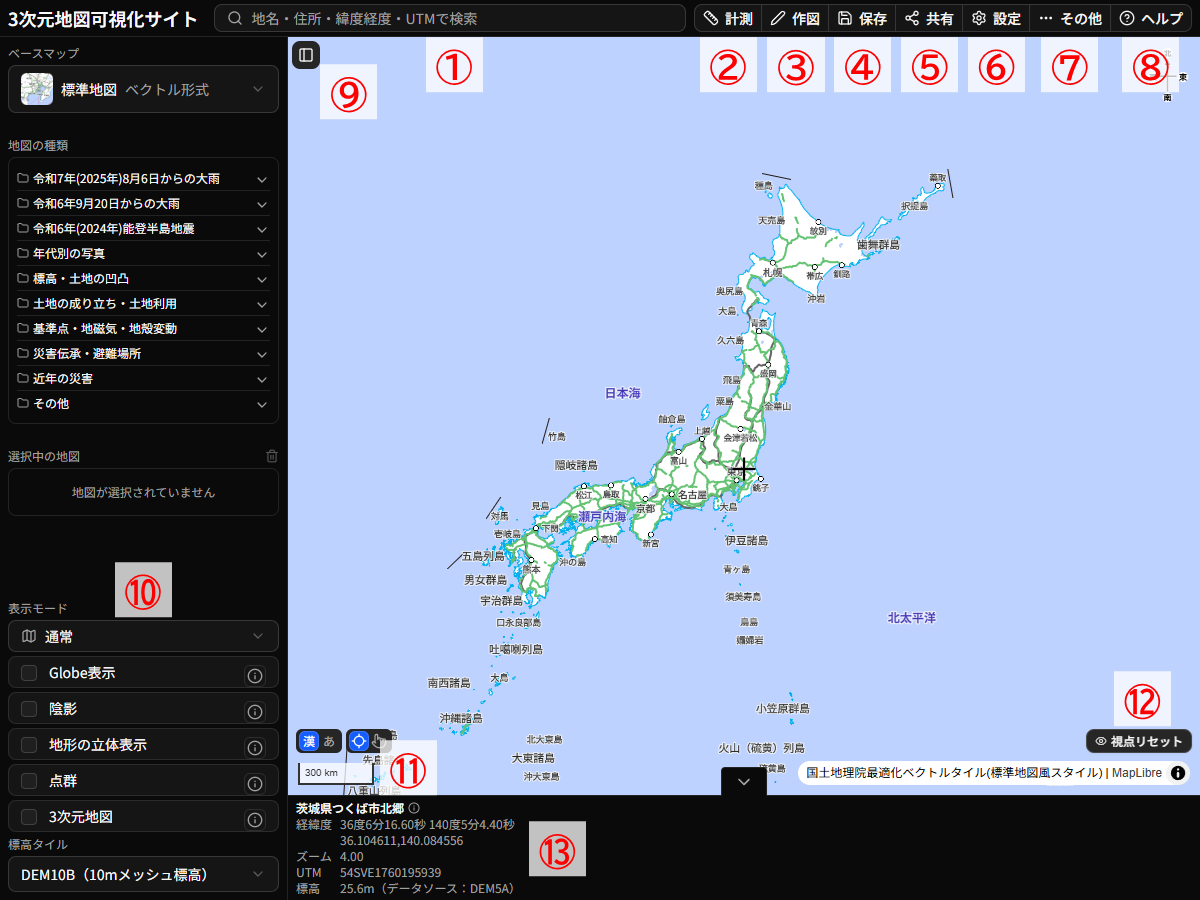Screen dimensions: 1200x900
Task: Expand the 災害伝承・避難場所 folder
Action: click(143, 354)
